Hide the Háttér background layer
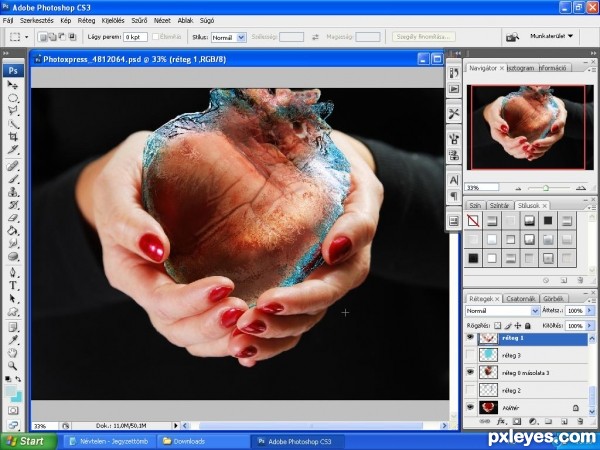Viewport: 600px width, 450px height. (x=470, y=407)
